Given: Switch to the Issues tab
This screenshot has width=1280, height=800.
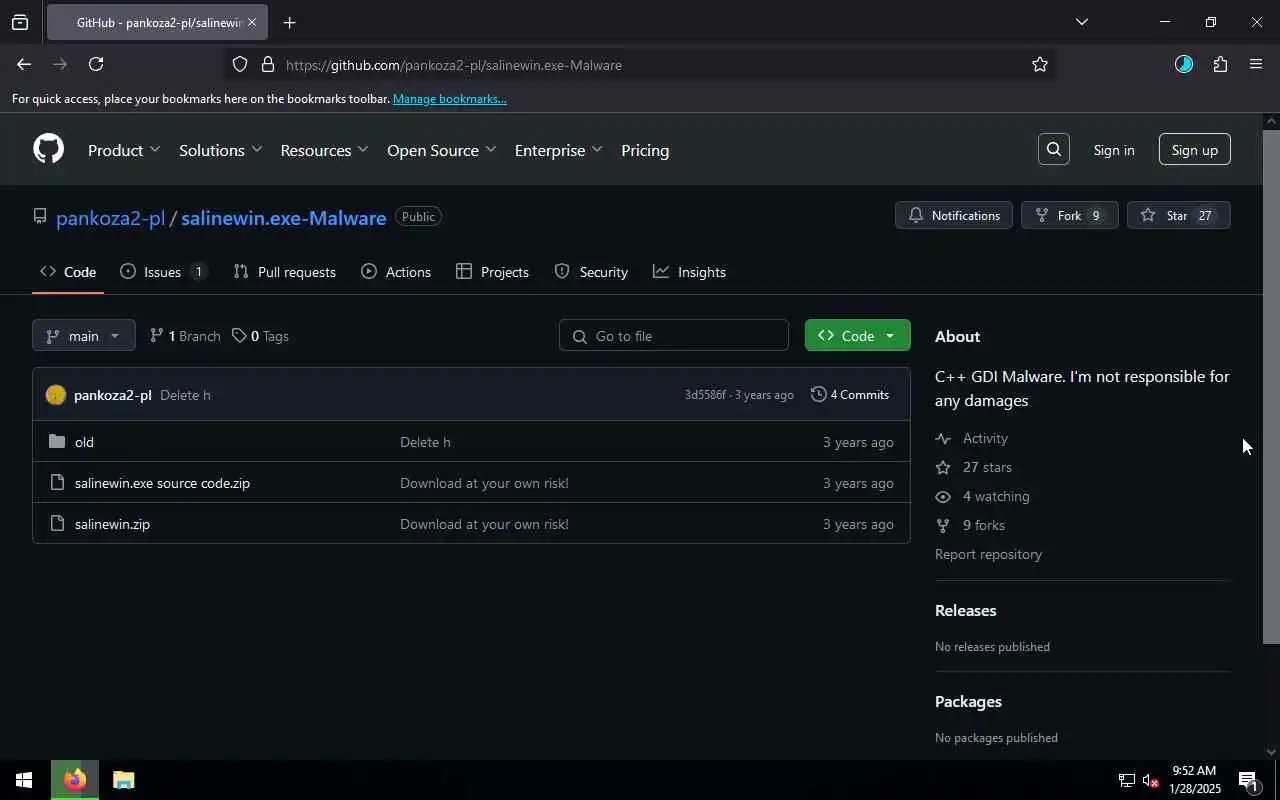Looking at the screenshot, I should 162,272.
